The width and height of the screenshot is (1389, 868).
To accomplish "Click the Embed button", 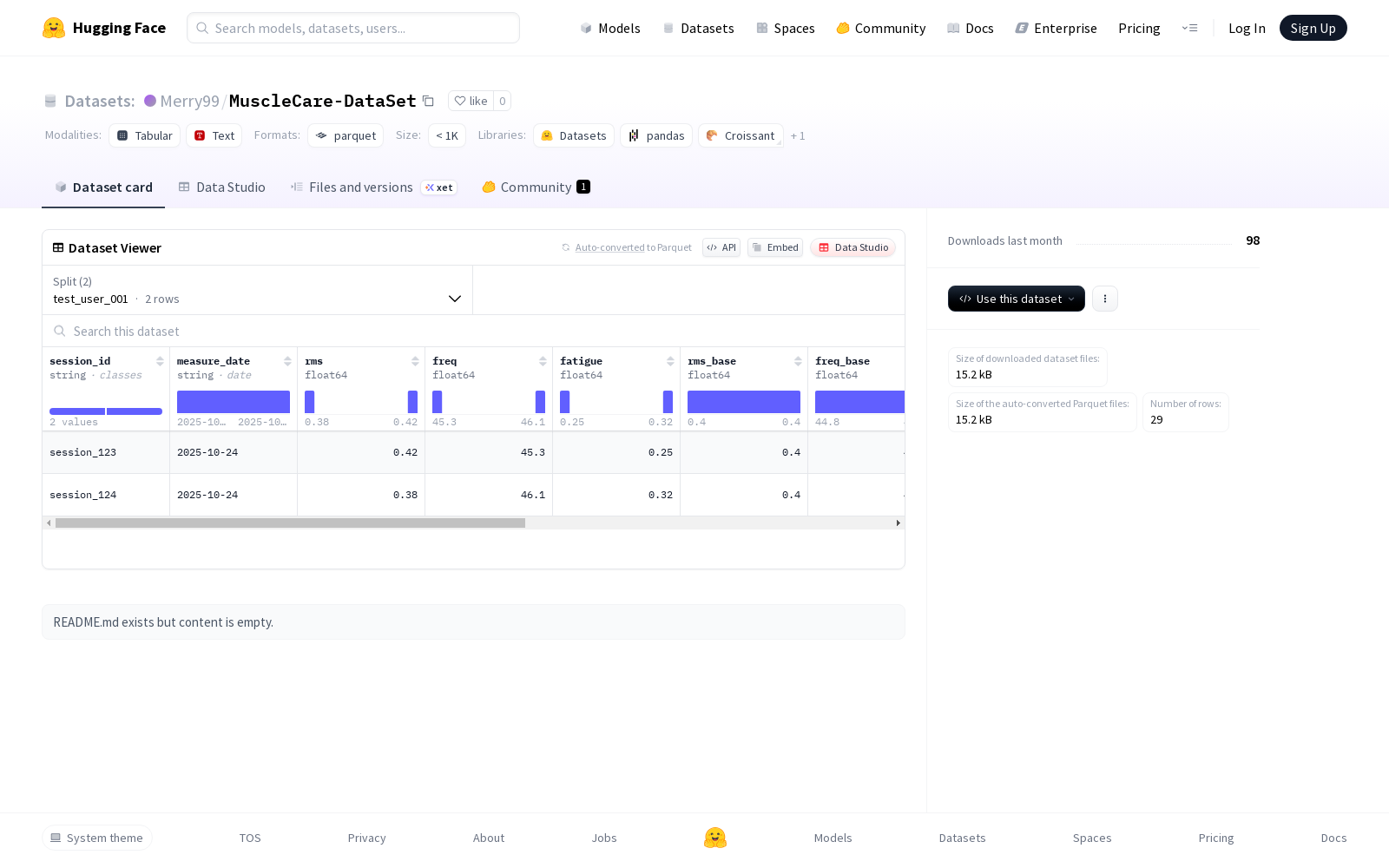I will tap(775, 247).
